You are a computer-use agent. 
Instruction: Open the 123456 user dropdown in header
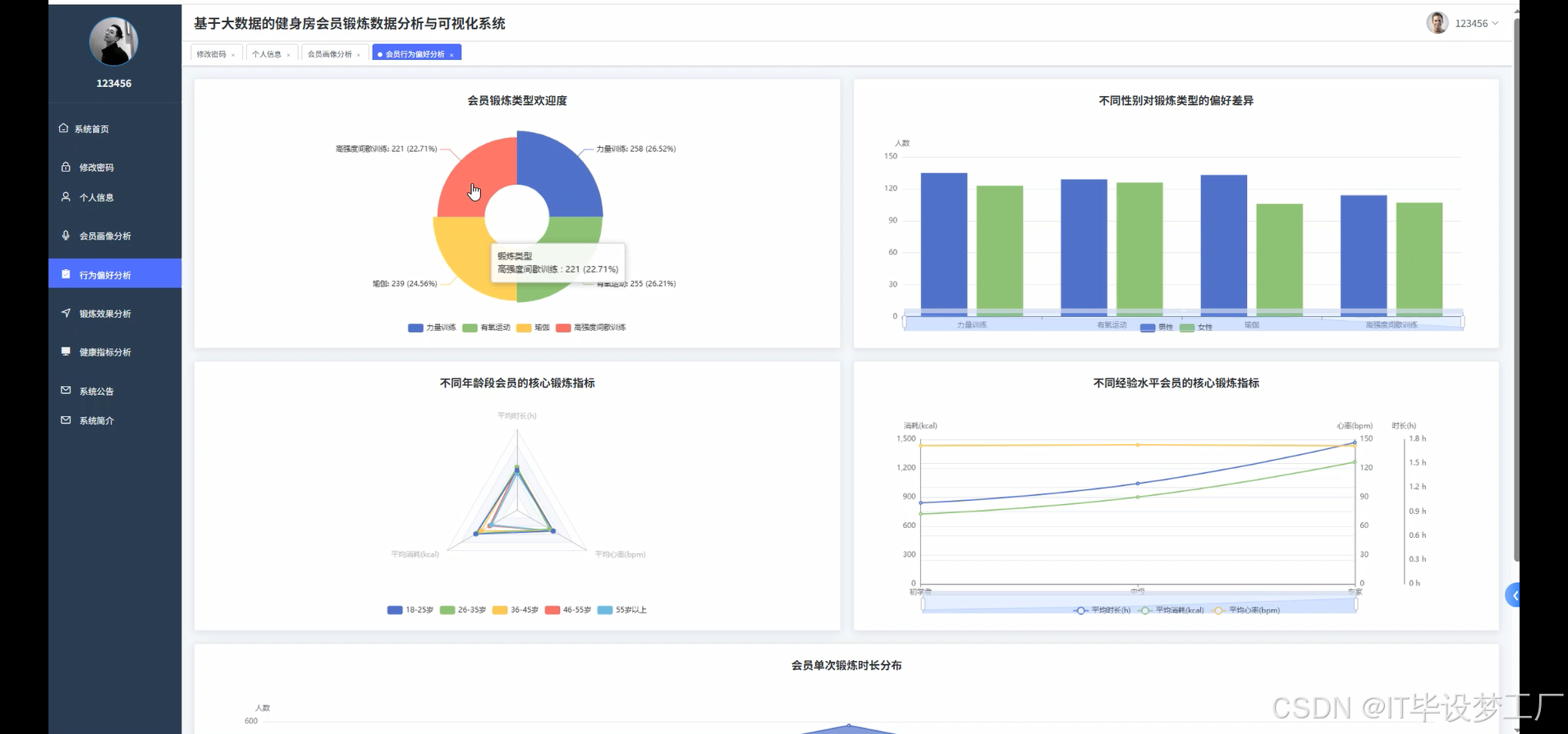point(1476,23)
